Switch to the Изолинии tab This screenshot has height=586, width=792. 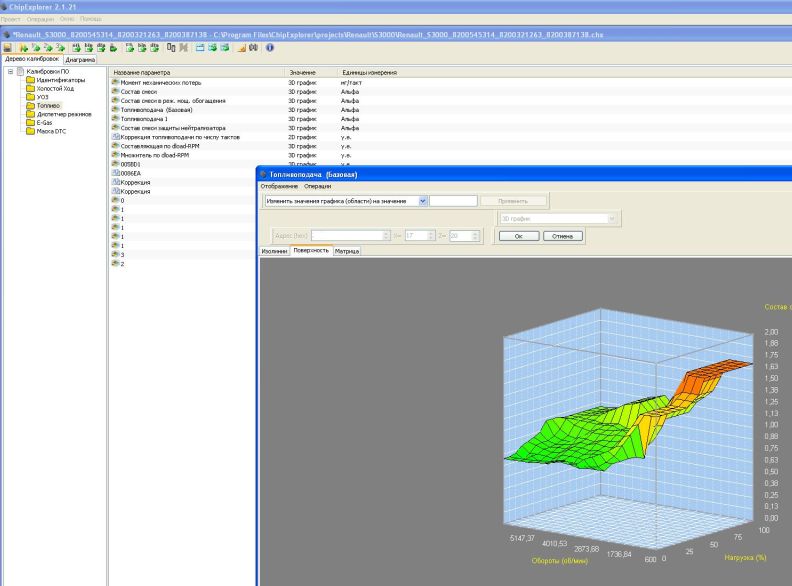pos(275,251)
